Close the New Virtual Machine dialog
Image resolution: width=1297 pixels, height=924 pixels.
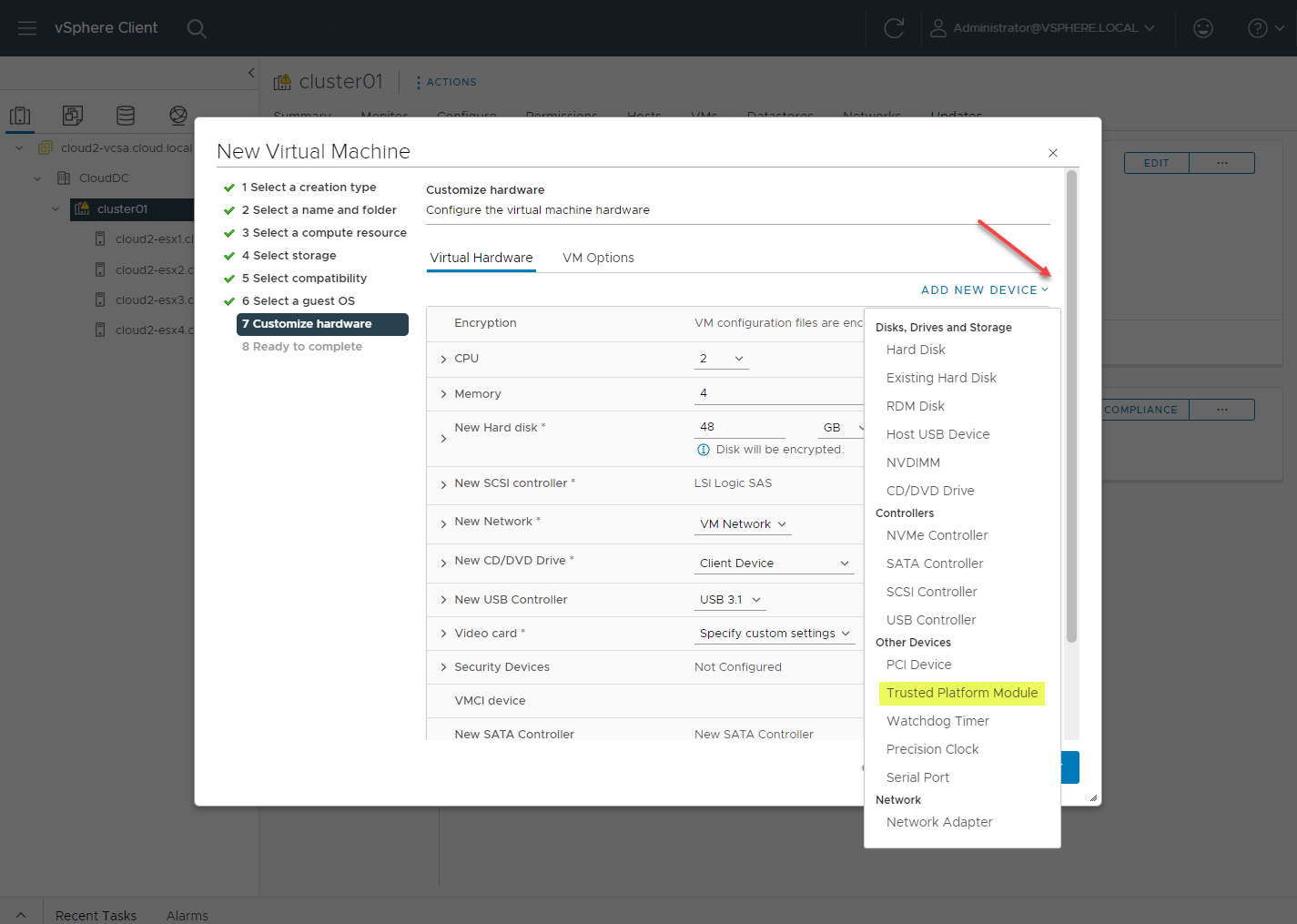(x=1053, y=153)
